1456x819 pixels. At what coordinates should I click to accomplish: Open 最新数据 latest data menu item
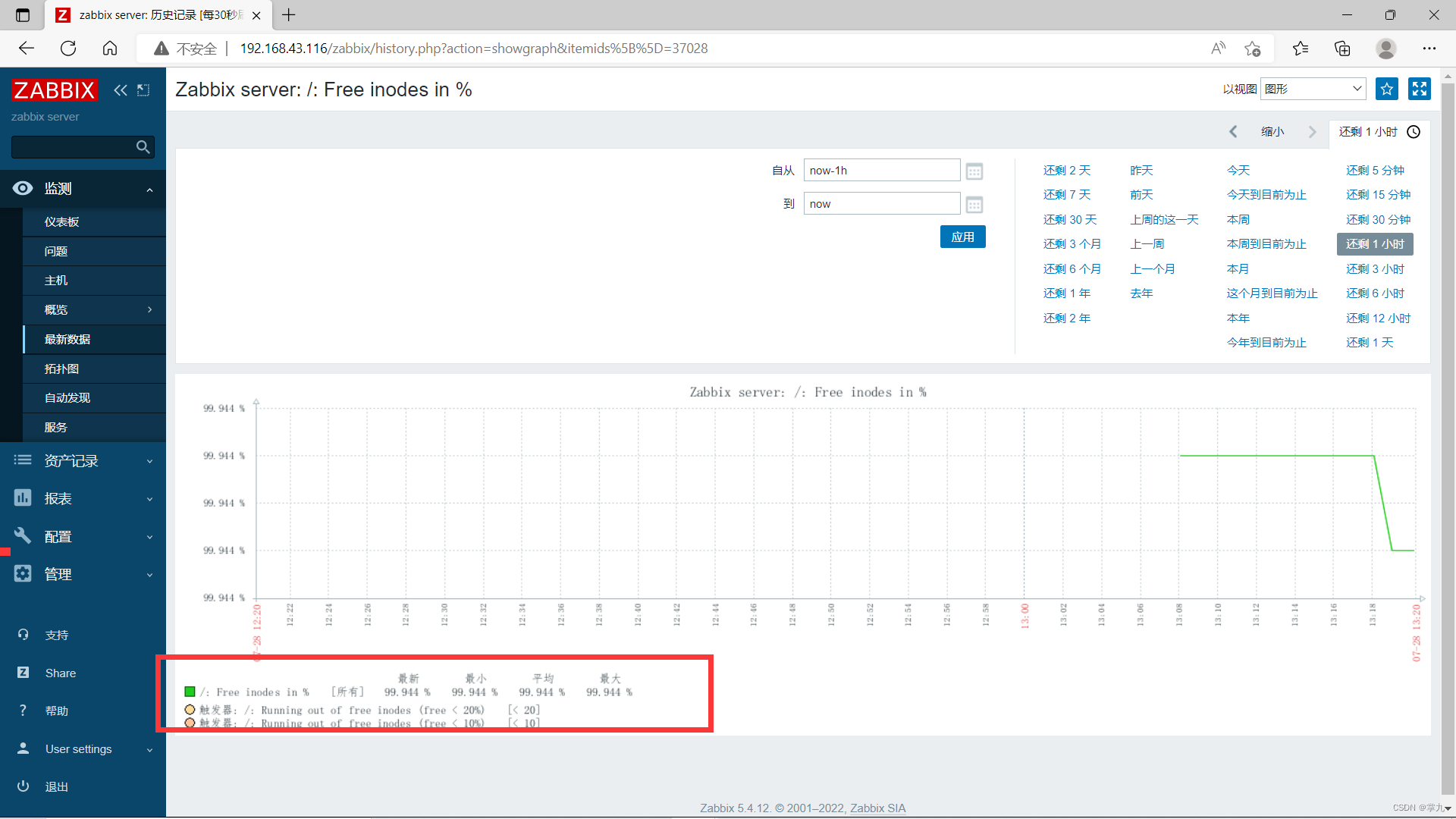[94, 339]
